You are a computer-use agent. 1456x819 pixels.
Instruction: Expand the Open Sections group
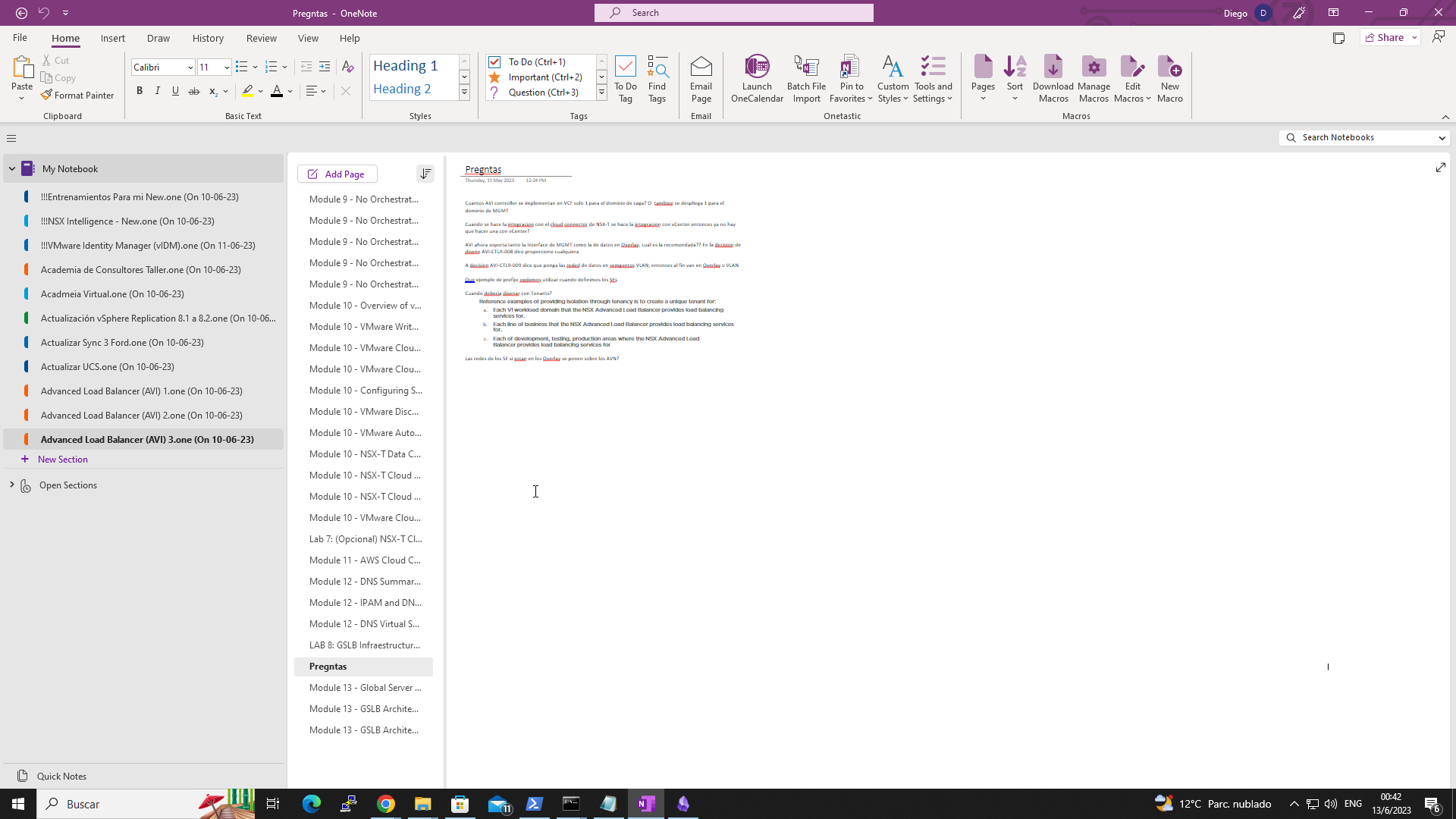click(x=12, y=485)
